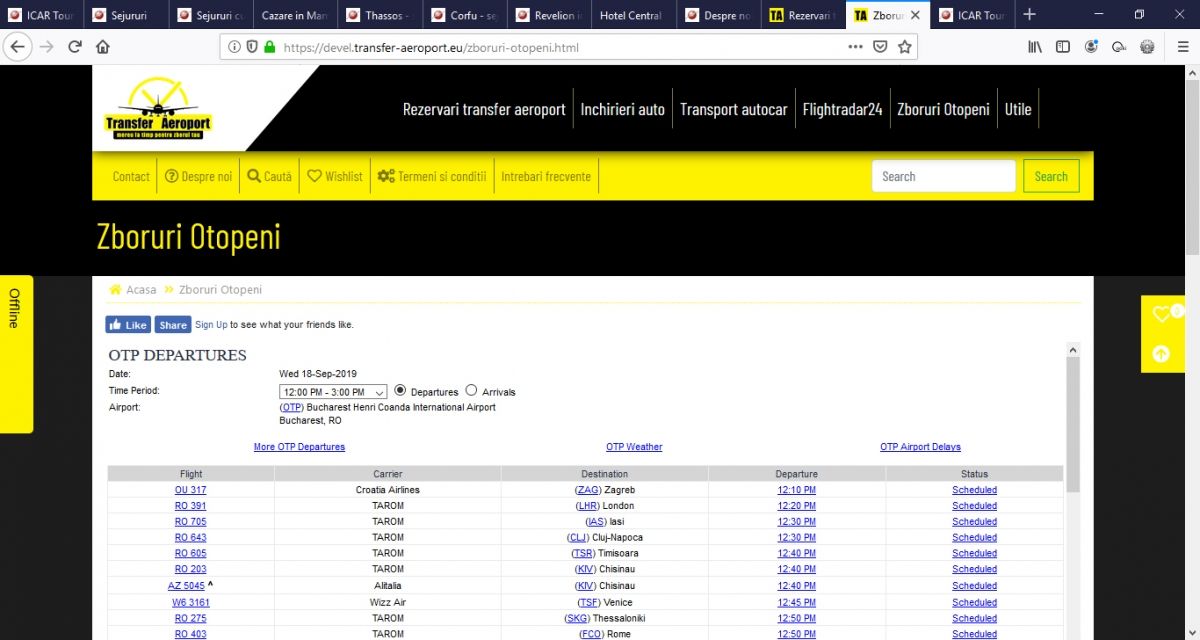
Task: Open Flightradar24 in the main menu
Action: (x=842, y=110)
